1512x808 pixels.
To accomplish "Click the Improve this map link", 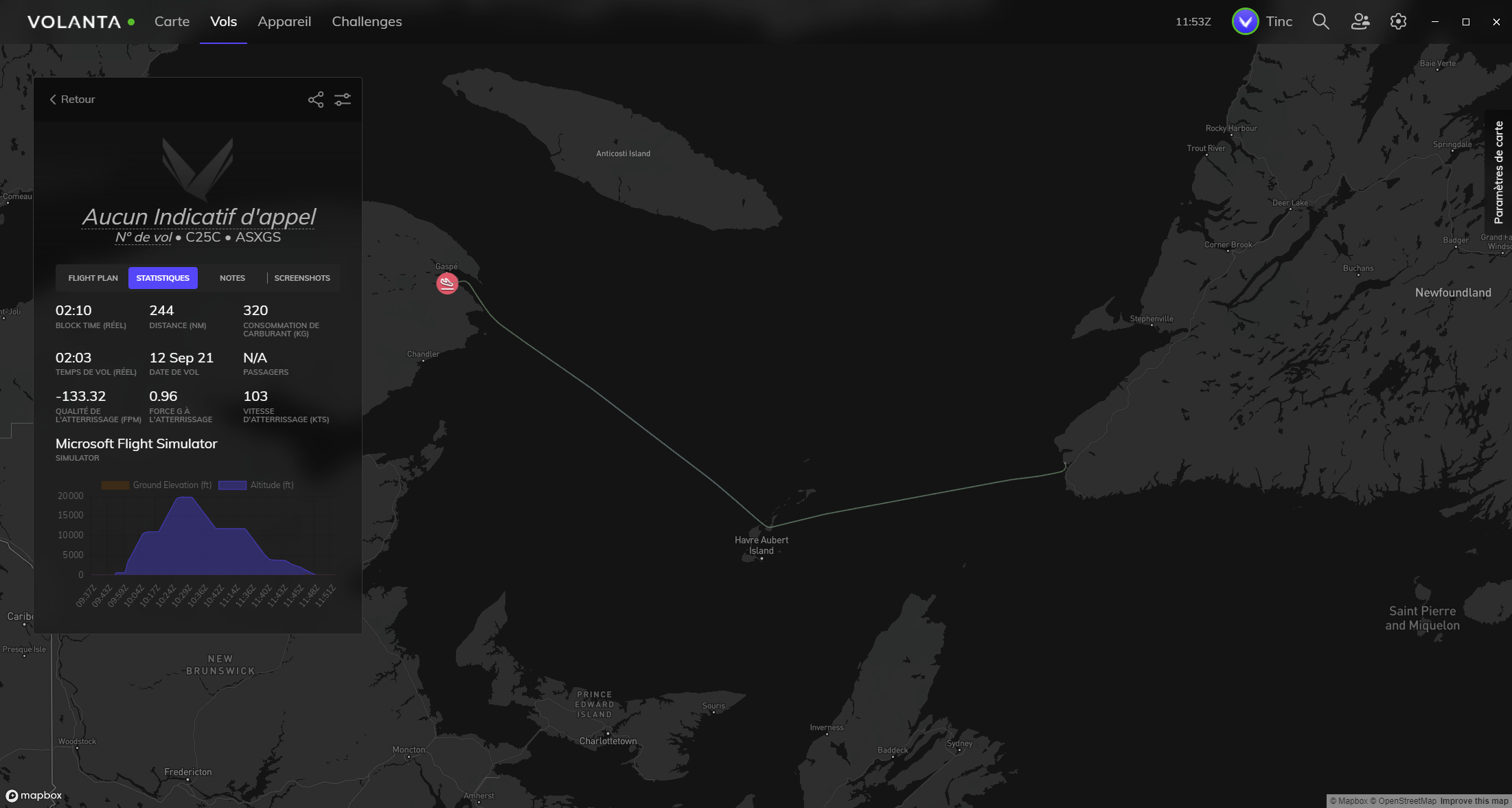I will (x=1474, y=801).
